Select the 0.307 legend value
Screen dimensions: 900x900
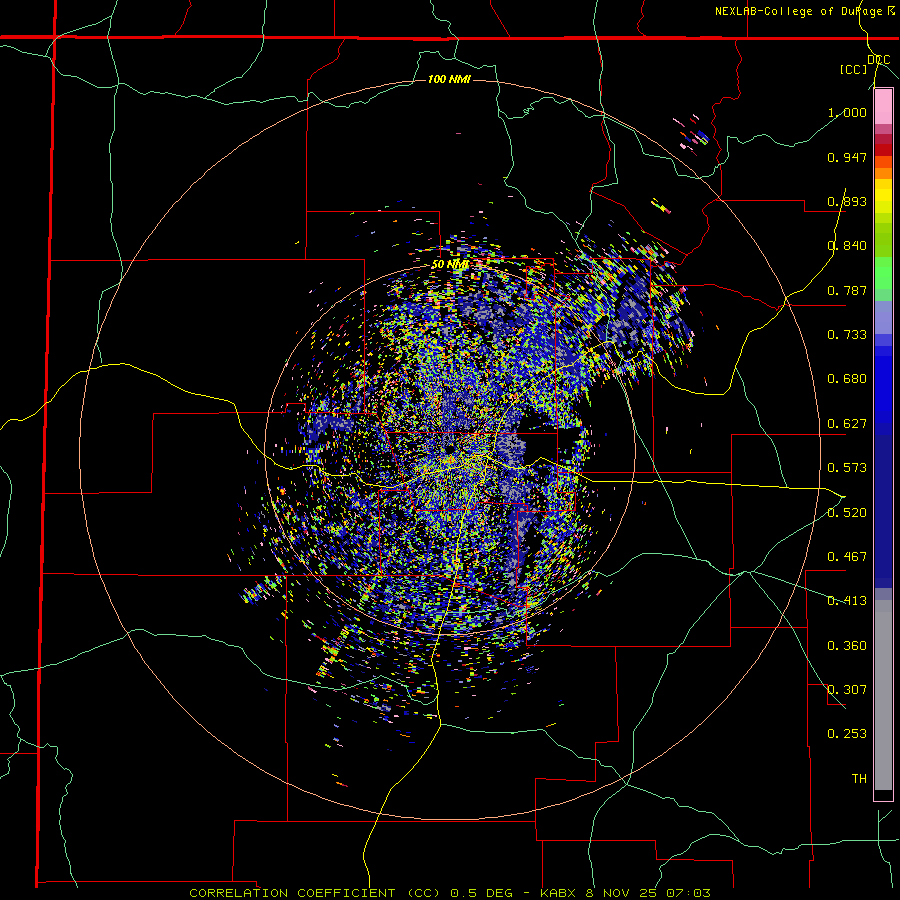(x=847, y=690)
